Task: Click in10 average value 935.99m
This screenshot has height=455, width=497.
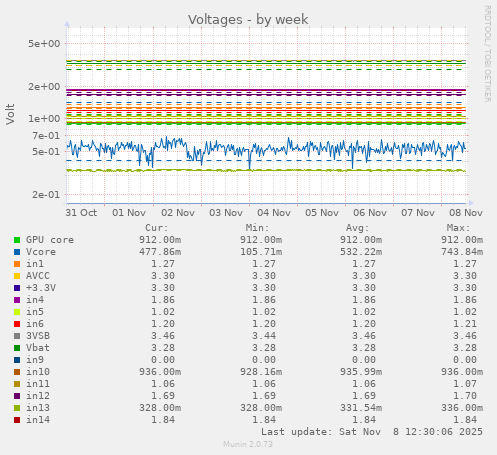Action: [x=361, y=372]
